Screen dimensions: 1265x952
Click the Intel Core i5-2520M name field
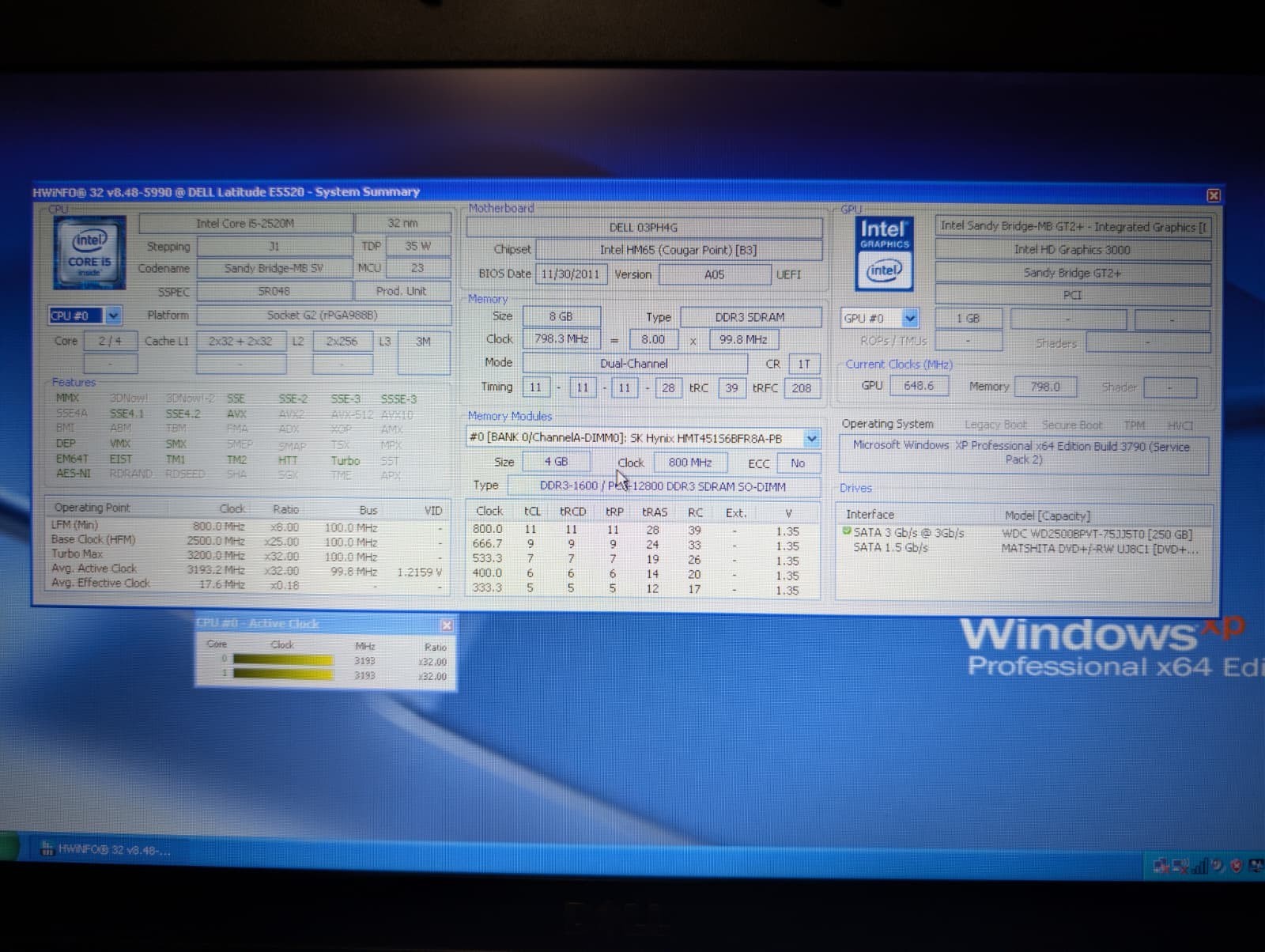coord(245,224)
